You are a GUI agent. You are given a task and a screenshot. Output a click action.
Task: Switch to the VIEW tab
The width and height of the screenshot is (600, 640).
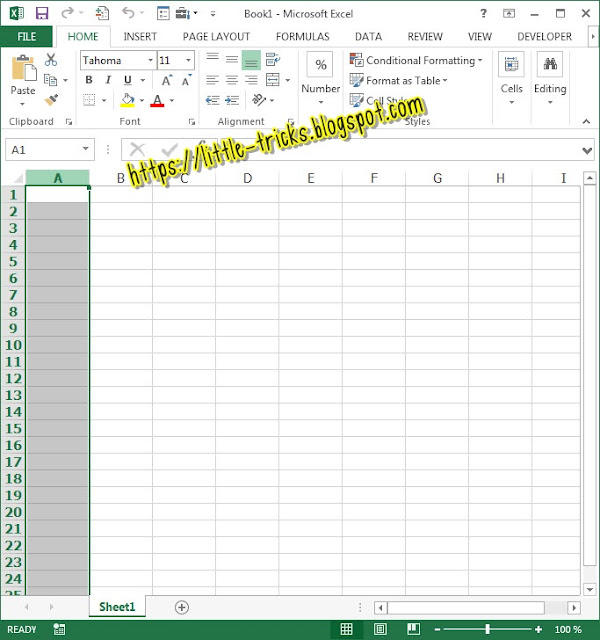coord(480,37)
